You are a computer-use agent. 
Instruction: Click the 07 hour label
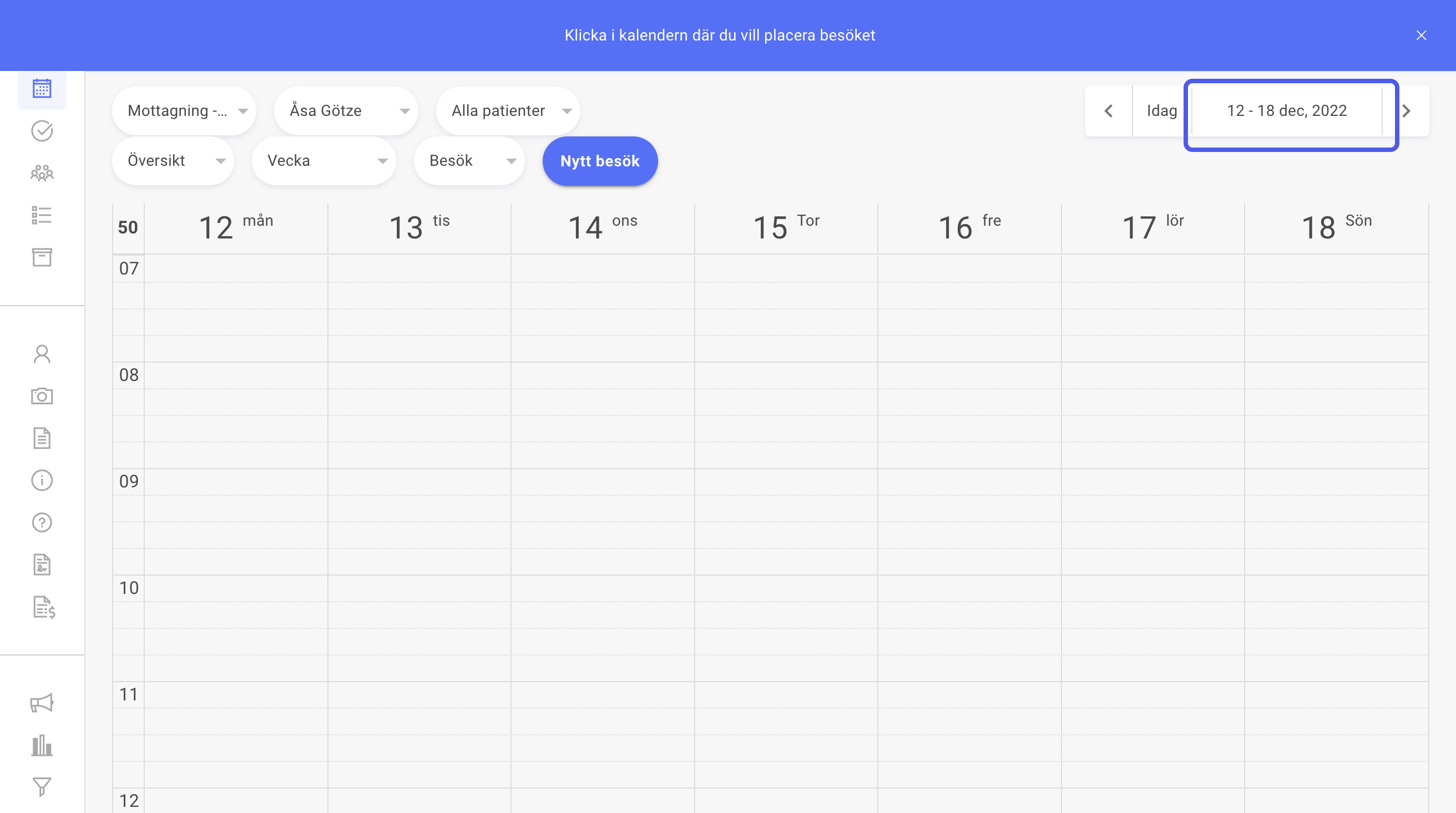[129, 268]
